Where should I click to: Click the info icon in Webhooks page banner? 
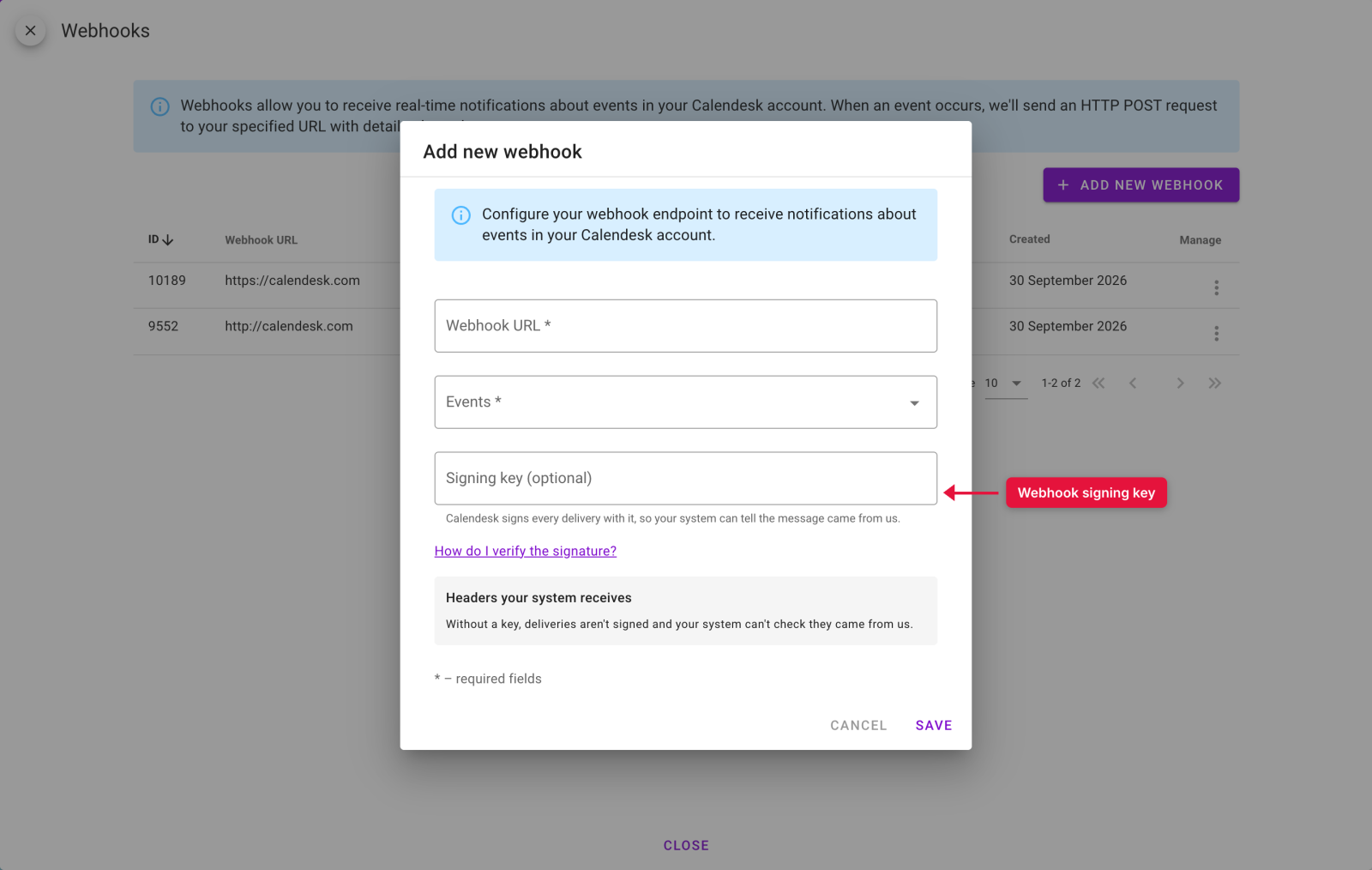[159, 106]
